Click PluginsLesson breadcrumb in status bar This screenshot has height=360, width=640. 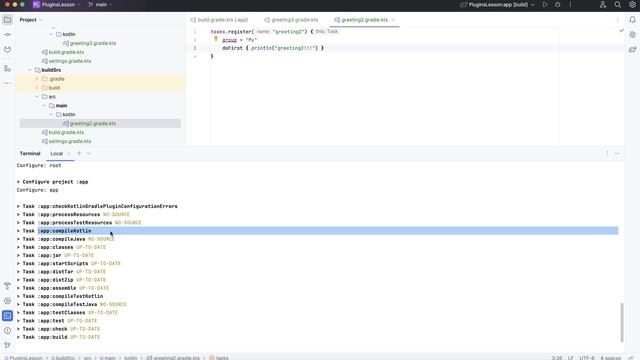pyautogui.click(x=24, y=358)
